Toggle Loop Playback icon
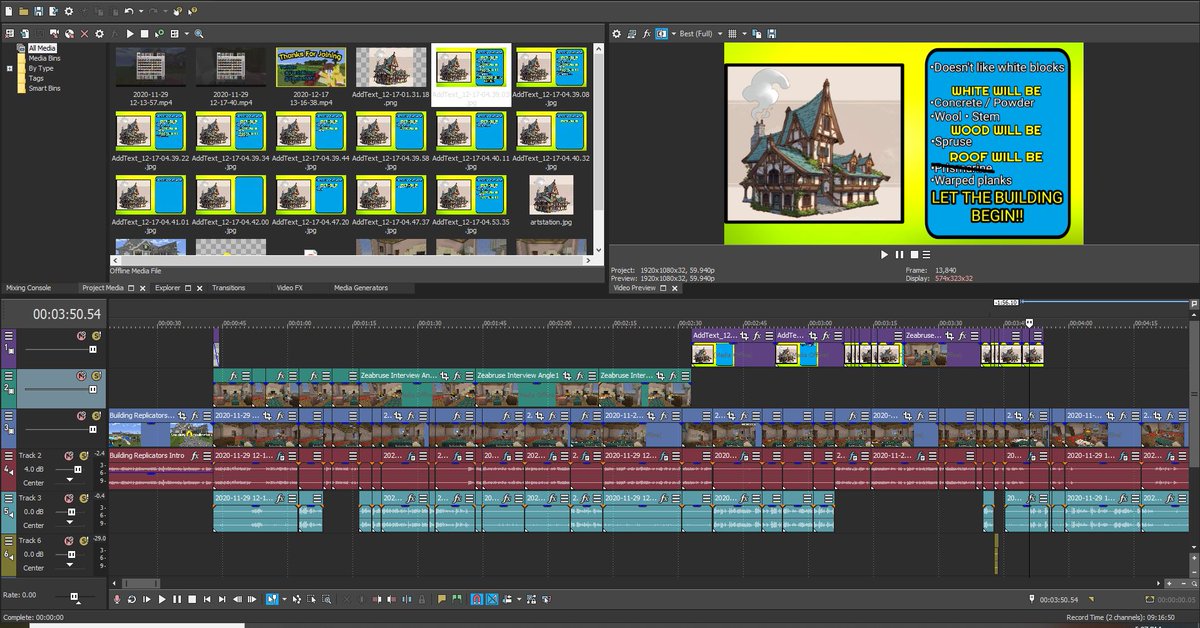Viewport: 1200px width, 628px height. tap(132, 599)
